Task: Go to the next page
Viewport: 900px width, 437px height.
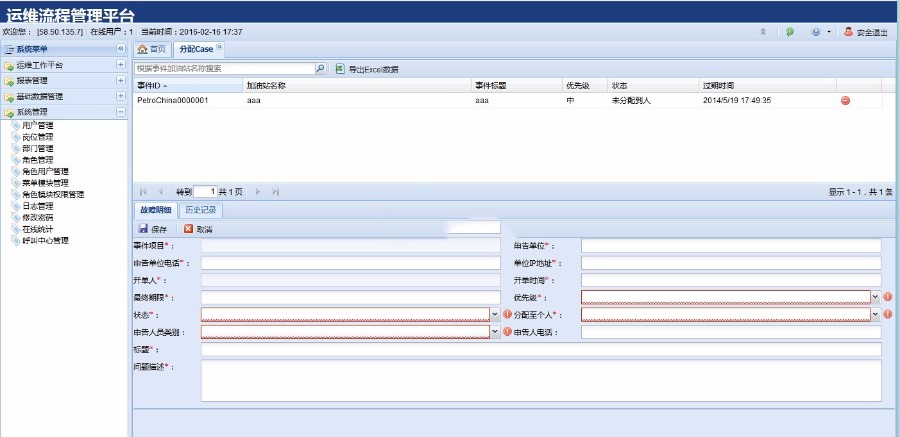Action: click(258, 192)
